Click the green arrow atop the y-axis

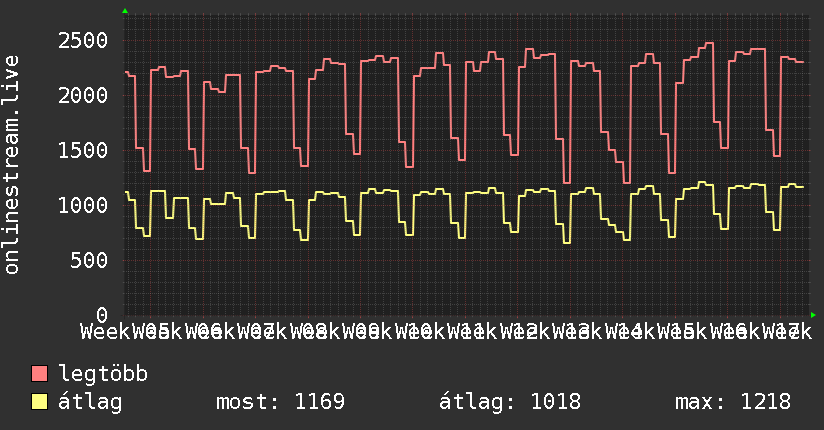[125, 11]
